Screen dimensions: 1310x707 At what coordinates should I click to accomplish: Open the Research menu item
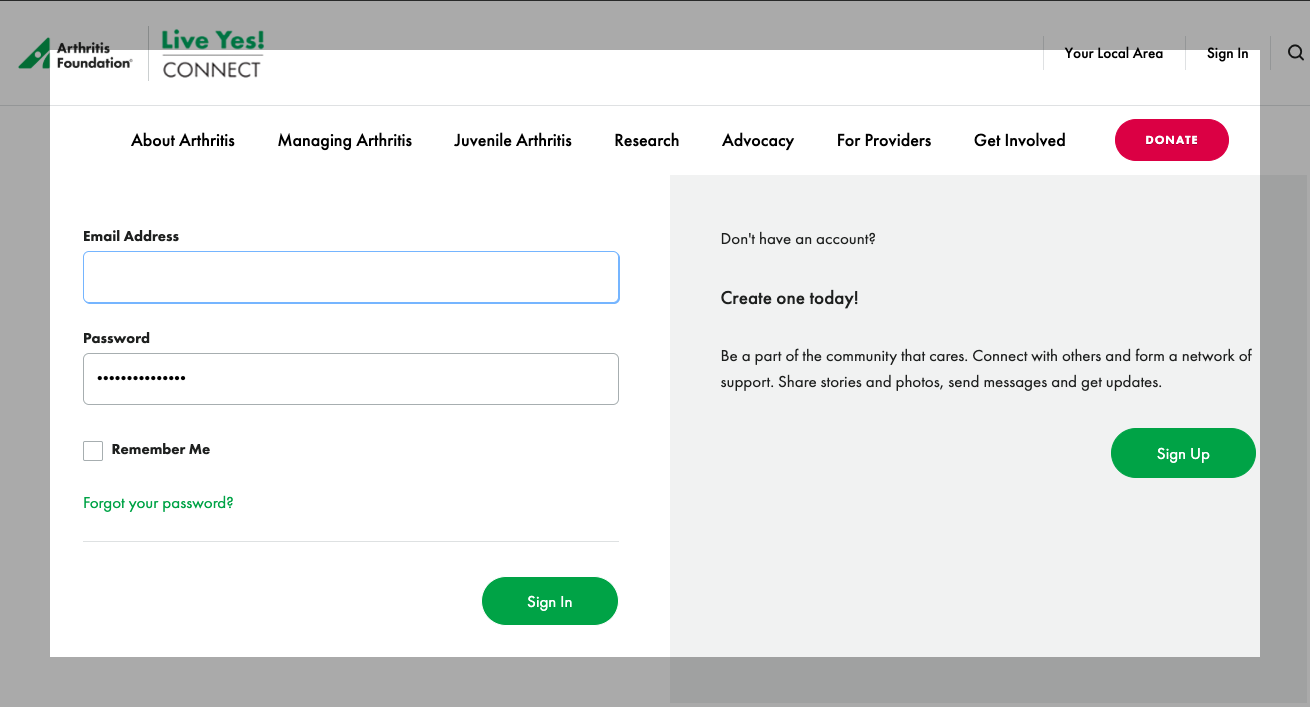point(647,141)
